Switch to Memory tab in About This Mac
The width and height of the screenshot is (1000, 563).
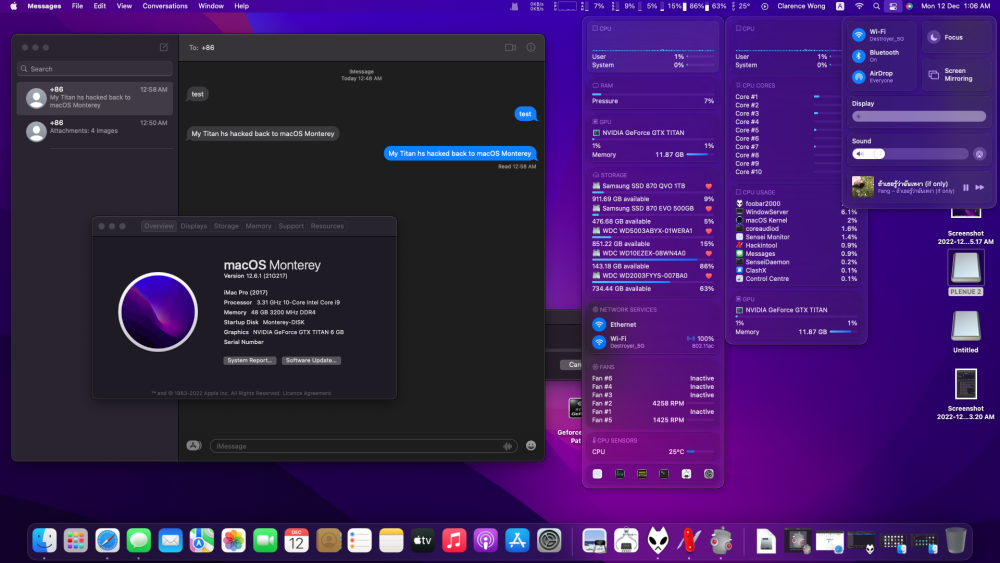tap(258, 226)
